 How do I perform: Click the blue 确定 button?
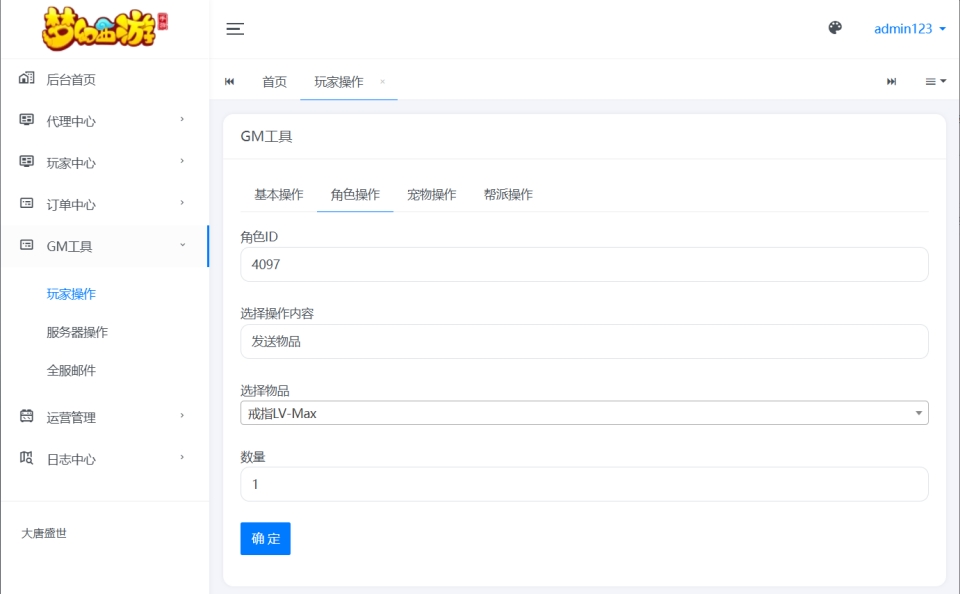click(265, 538)
